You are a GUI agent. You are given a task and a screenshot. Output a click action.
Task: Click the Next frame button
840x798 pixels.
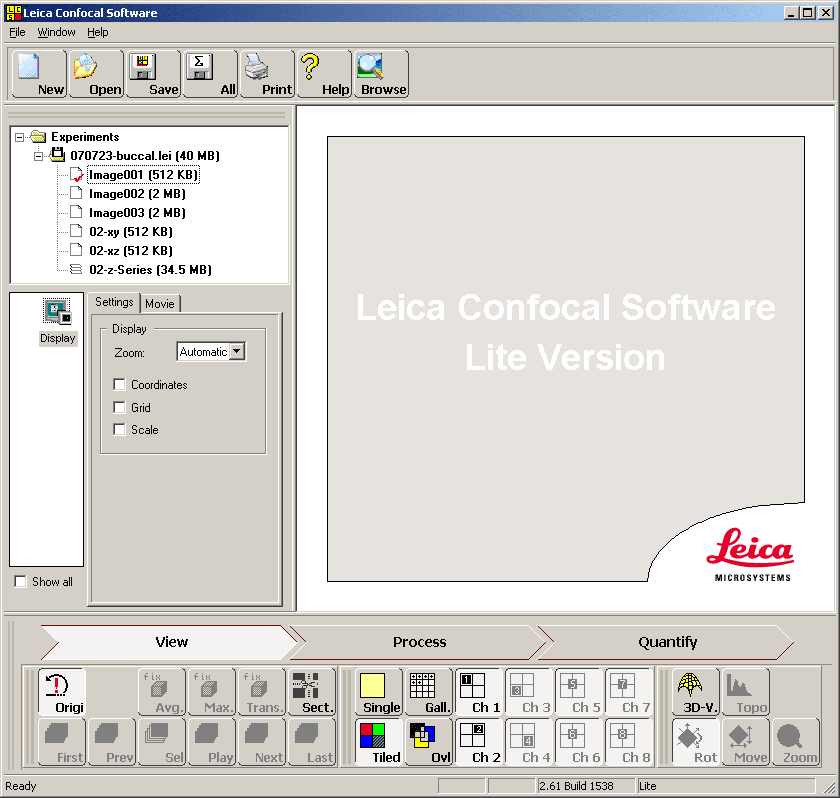(x=262, y=742)
